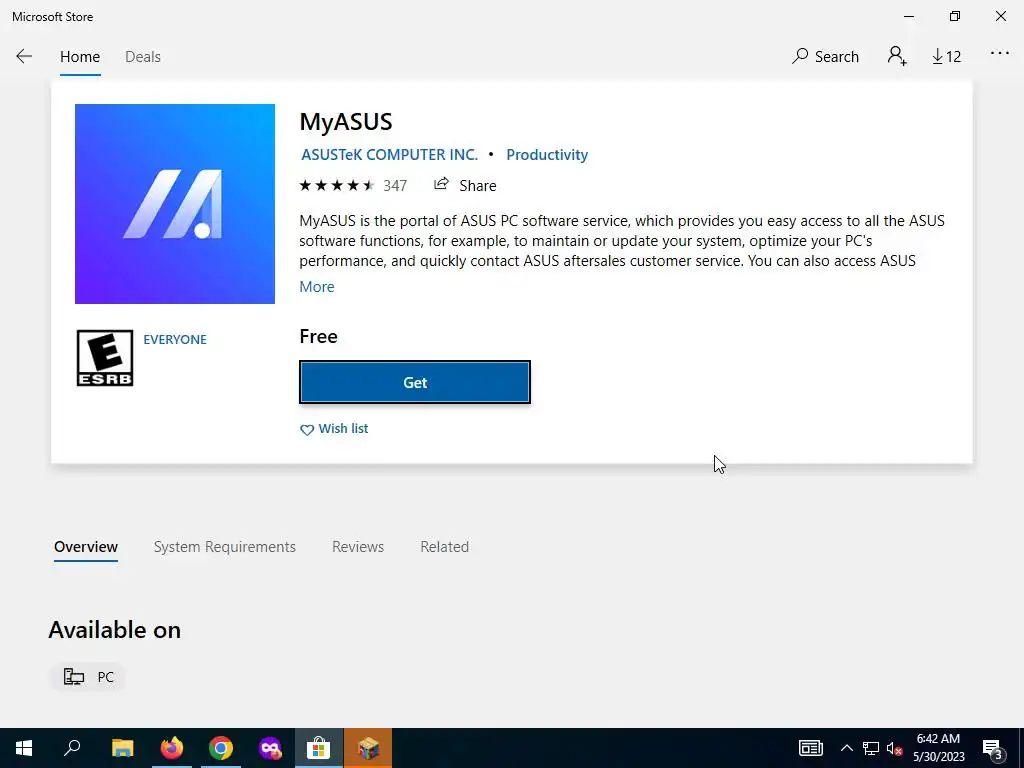This screenshot has height=768, width=1024.
Task: Expand description with More link
Action: click(x=317, y=287)
